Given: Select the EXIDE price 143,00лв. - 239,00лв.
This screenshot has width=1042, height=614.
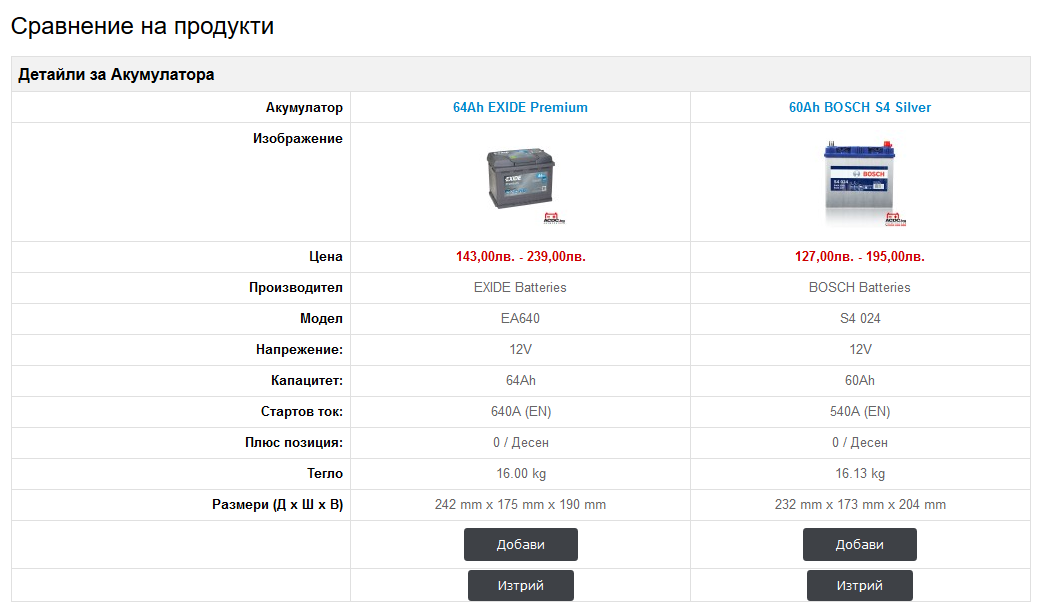Looking at the screenshot, I should (521, 256).
